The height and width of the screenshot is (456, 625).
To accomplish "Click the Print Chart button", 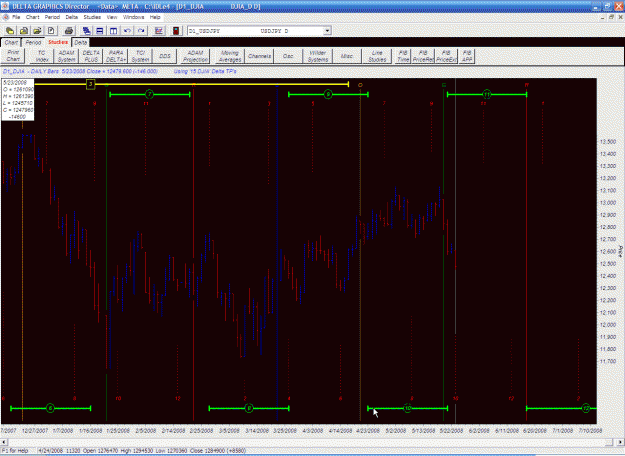I will (x=13, y=56).
